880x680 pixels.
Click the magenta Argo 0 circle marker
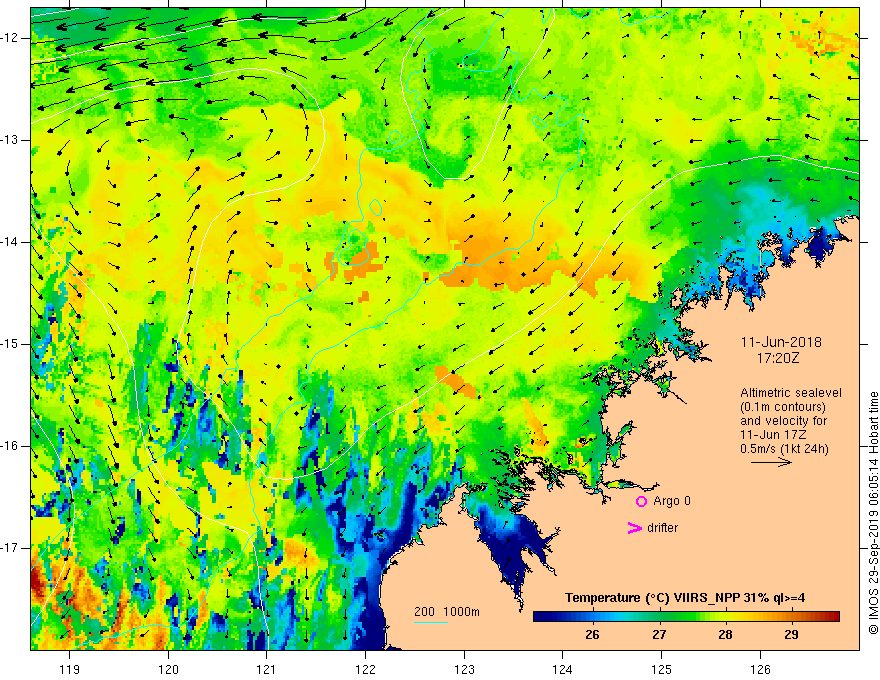click(641, 502)
